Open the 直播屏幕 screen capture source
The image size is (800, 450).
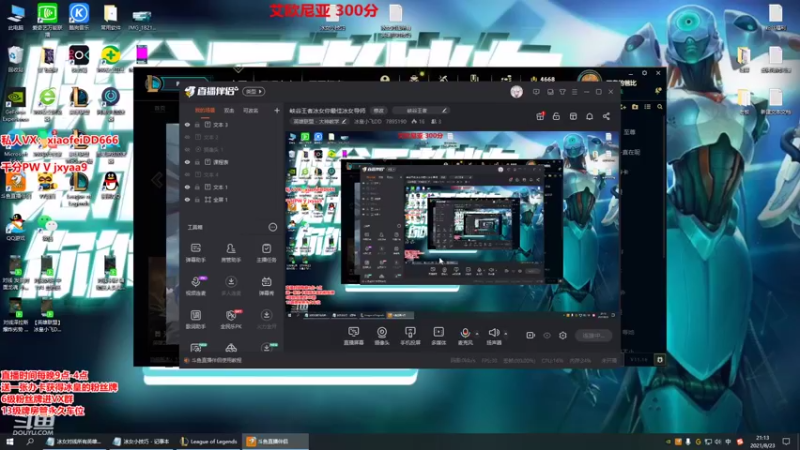[353, 336]
